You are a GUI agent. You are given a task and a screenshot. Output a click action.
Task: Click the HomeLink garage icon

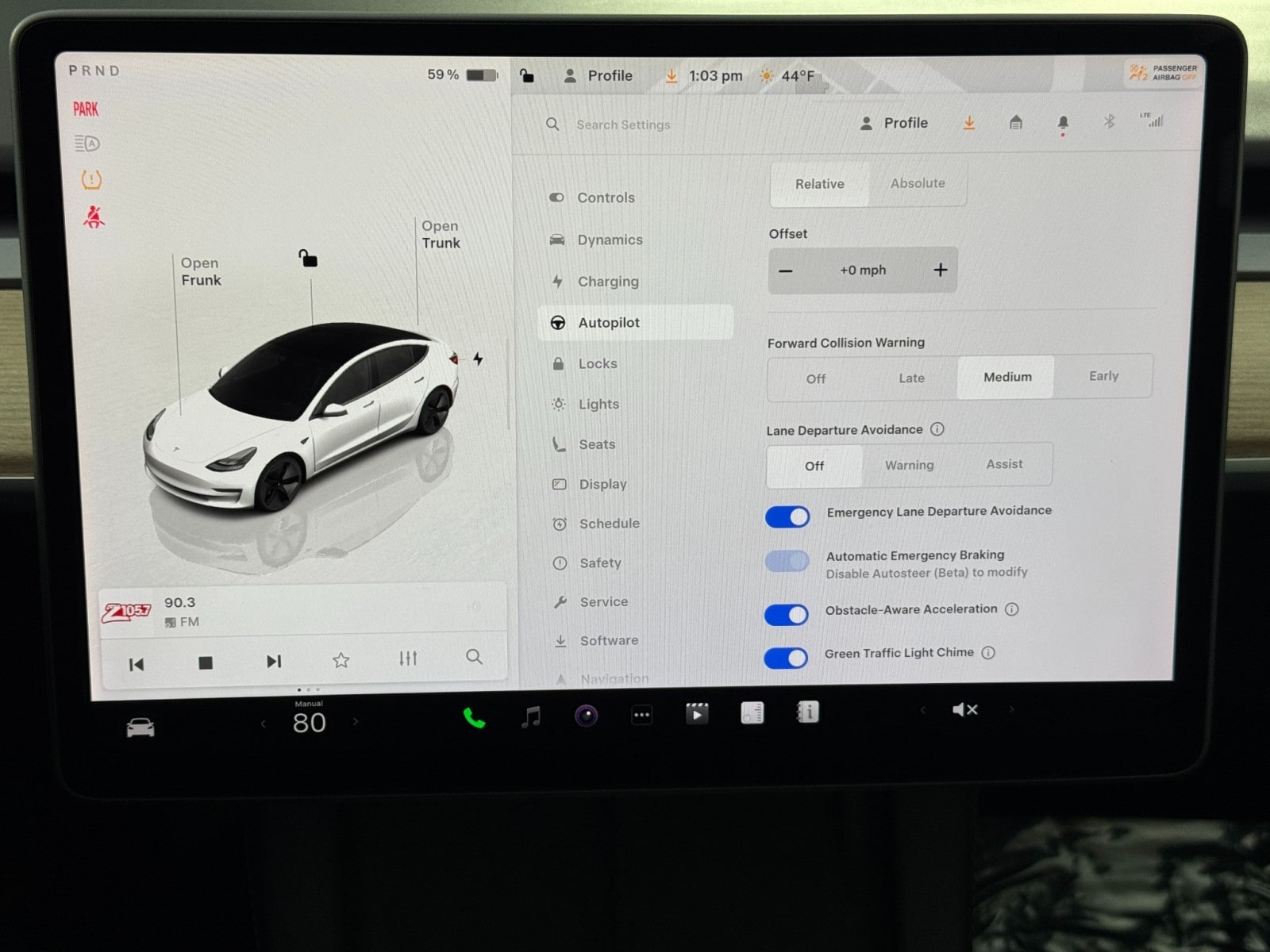click(x=1015, y=122)
